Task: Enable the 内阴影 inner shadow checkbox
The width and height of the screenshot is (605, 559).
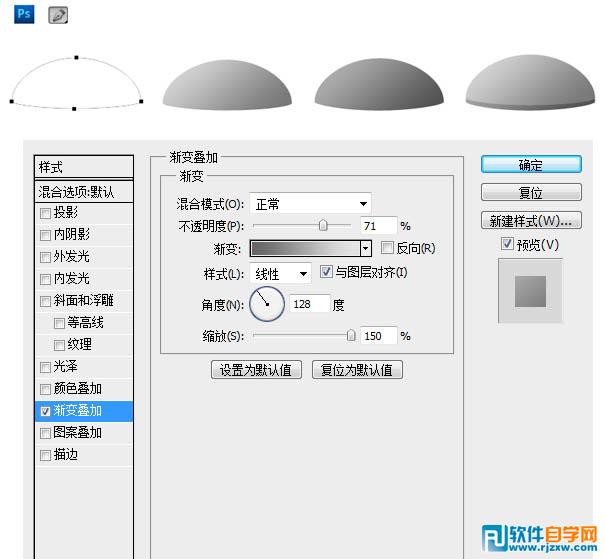Action: [45, 235]
